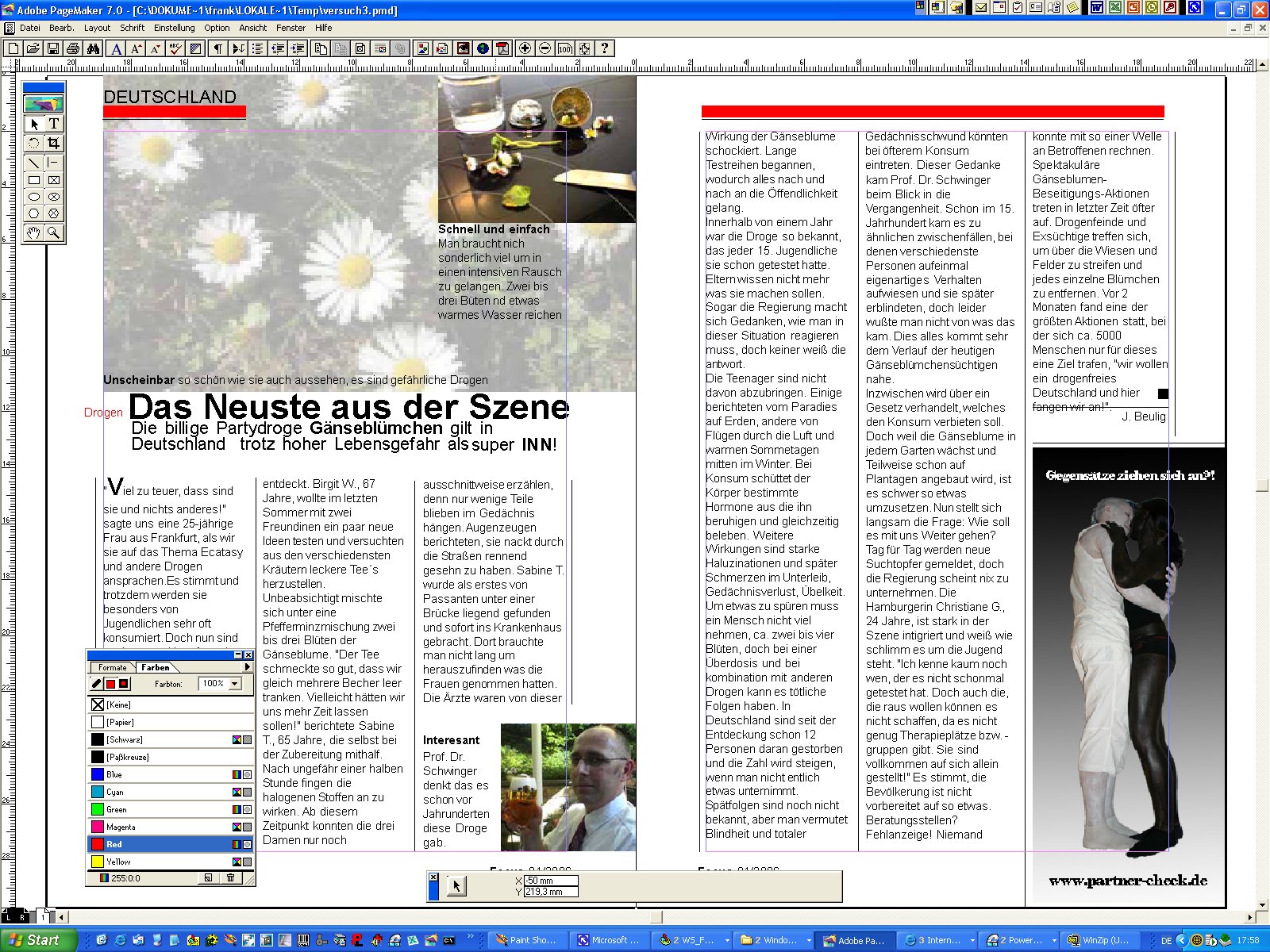Save the publication with disk icon
Image resolution: width=1270 pixels, height=952 pixels.
(52, 48)
